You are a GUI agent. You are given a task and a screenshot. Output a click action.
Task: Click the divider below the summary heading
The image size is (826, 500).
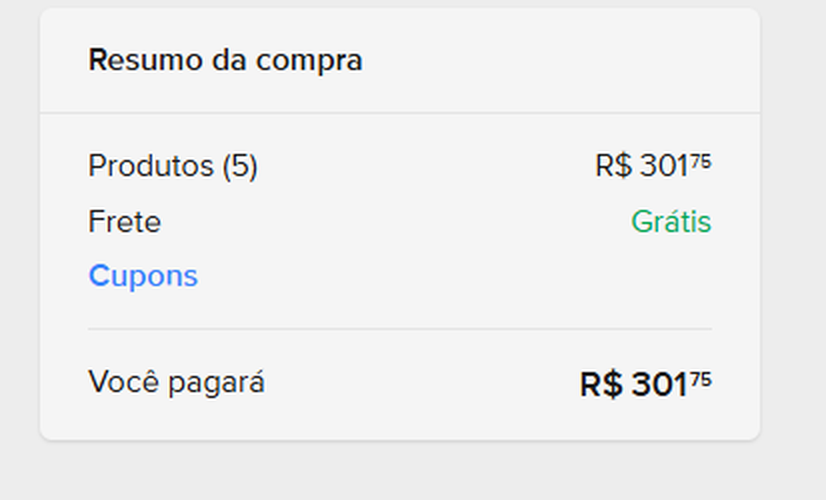(x=400, y=113)
